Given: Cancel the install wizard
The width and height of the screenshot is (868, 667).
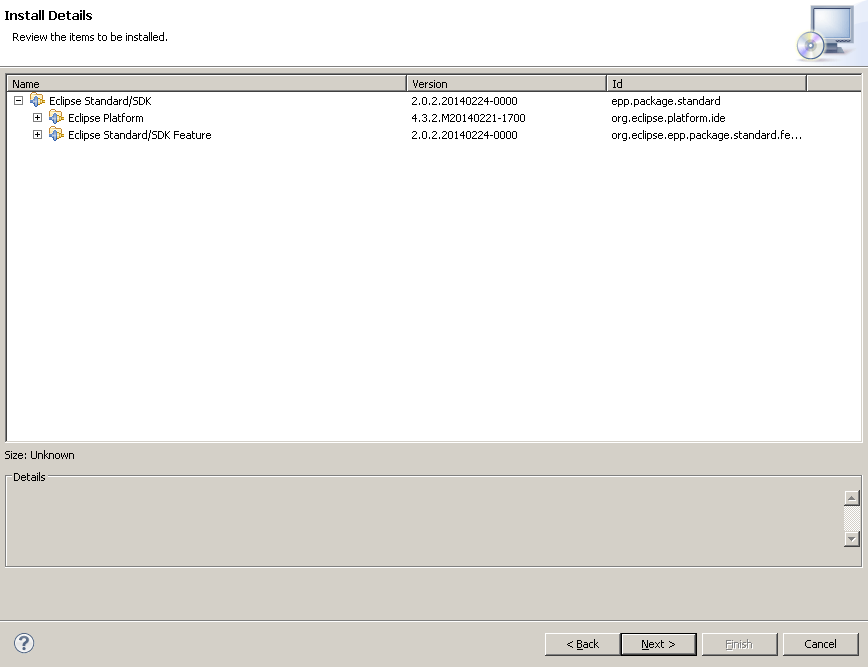Looking at the screenshot, I should [820, 644].
